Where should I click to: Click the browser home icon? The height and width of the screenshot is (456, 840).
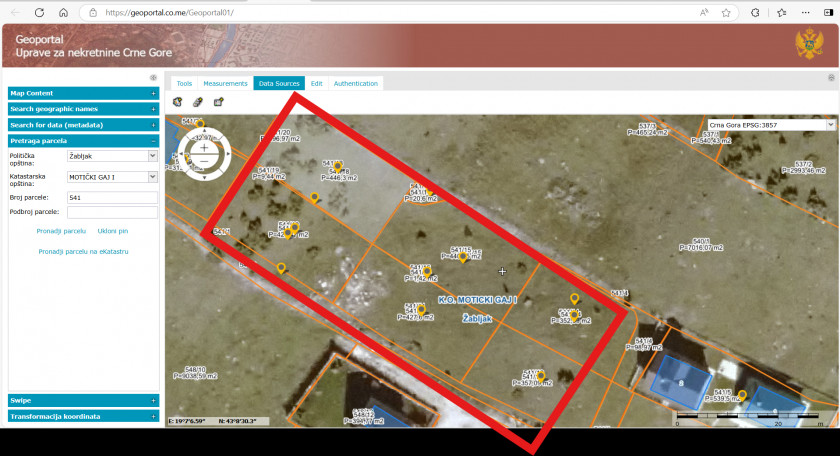[x=63, y=13]
